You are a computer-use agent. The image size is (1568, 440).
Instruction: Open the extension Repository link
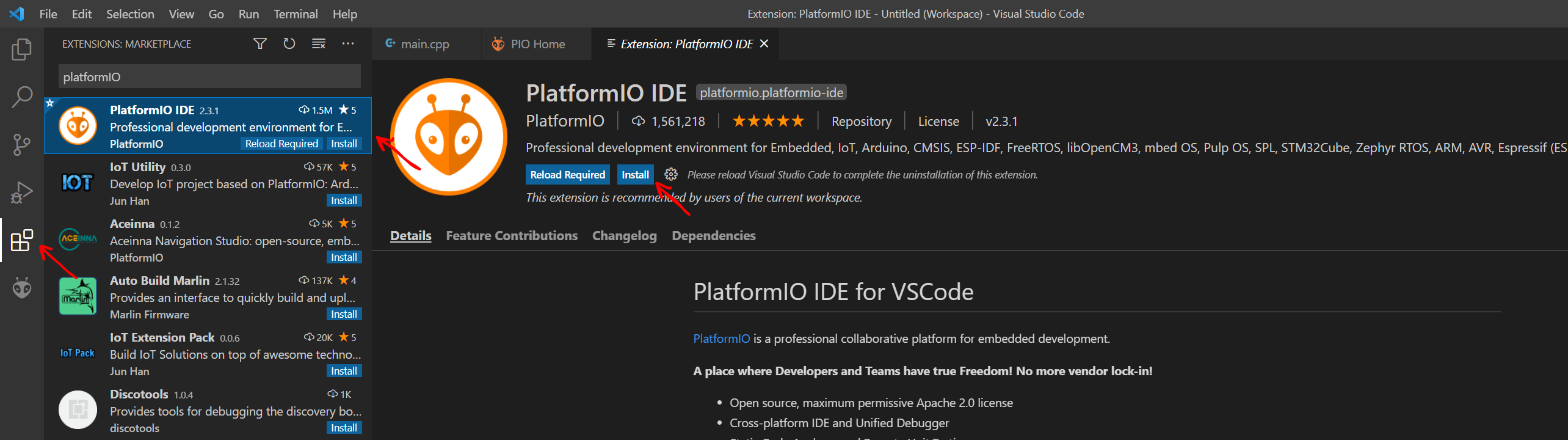tap(861, 122)
